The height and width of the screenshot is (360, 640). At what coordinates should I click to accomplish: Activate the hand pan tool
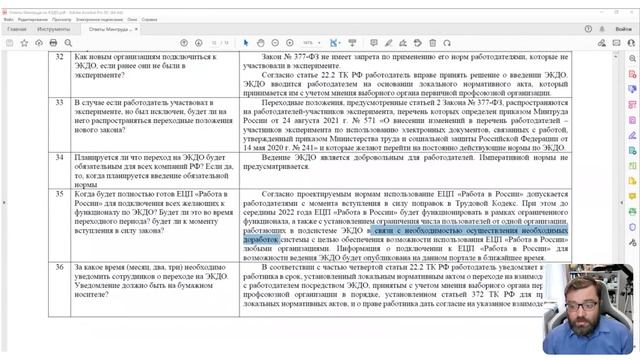click(x=260, y=43)
